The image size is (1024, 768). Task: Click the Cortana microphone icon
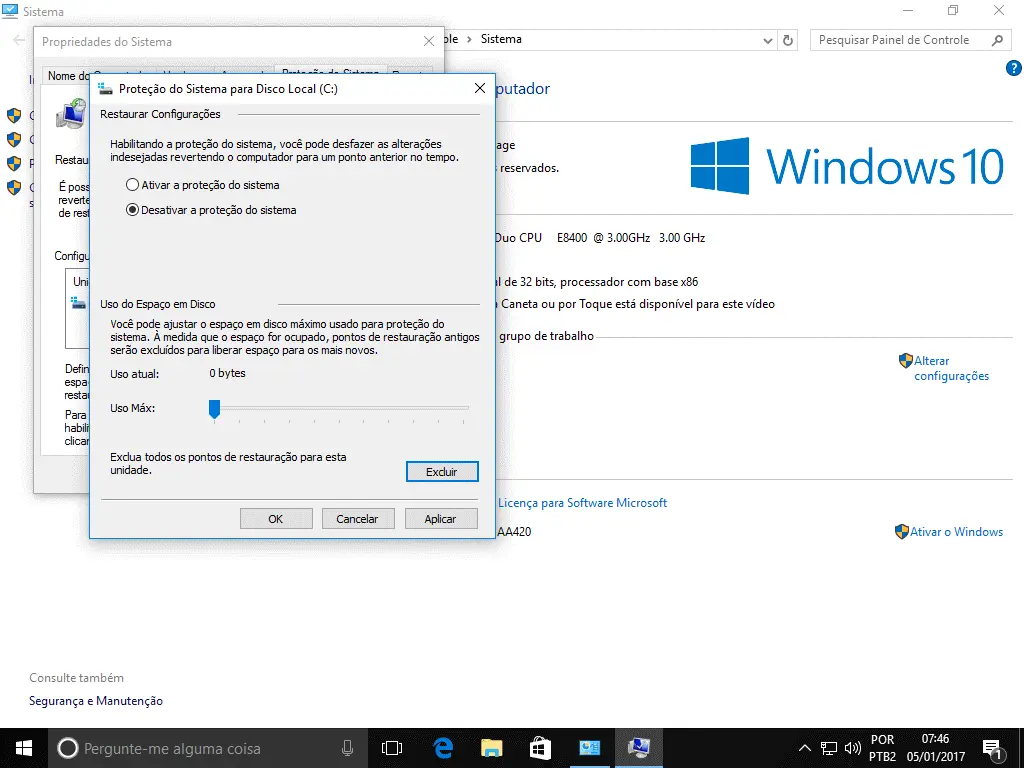pyautogui.click(x=347, y=748)
